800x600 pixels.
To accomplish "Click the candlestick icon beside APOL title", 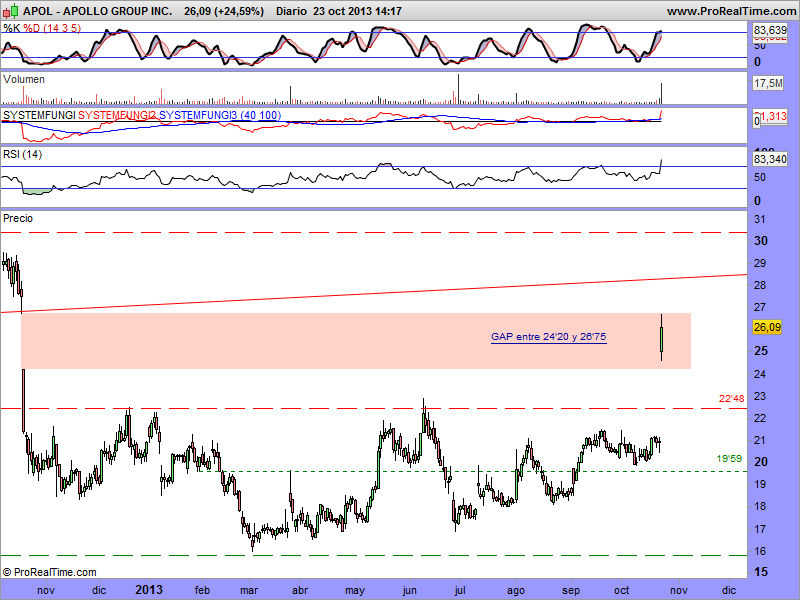I will pyautogui.click(x=11, y=10).
